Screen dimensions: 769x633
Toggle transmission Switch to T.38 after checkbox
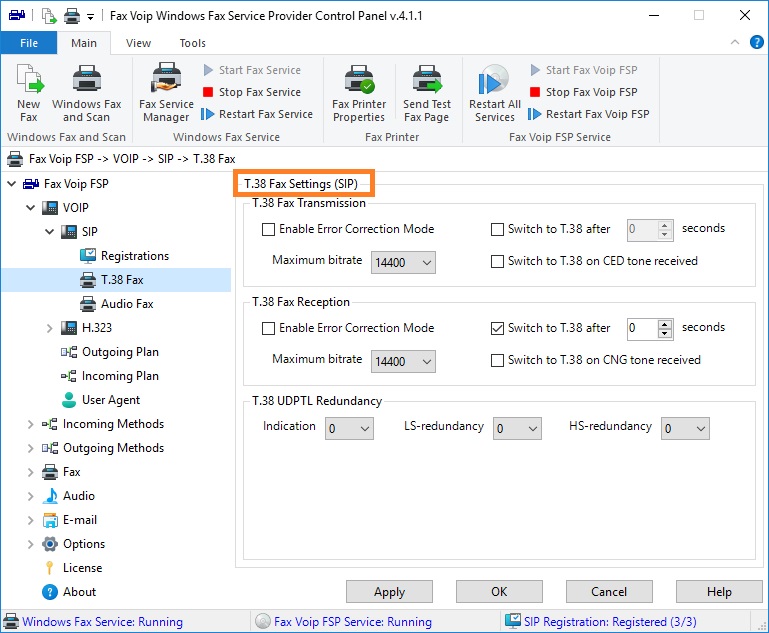pos(497,229)
